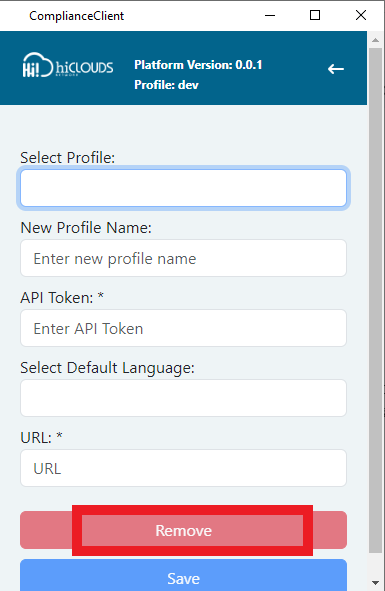Click the Select Profile: label

[67, 158]
